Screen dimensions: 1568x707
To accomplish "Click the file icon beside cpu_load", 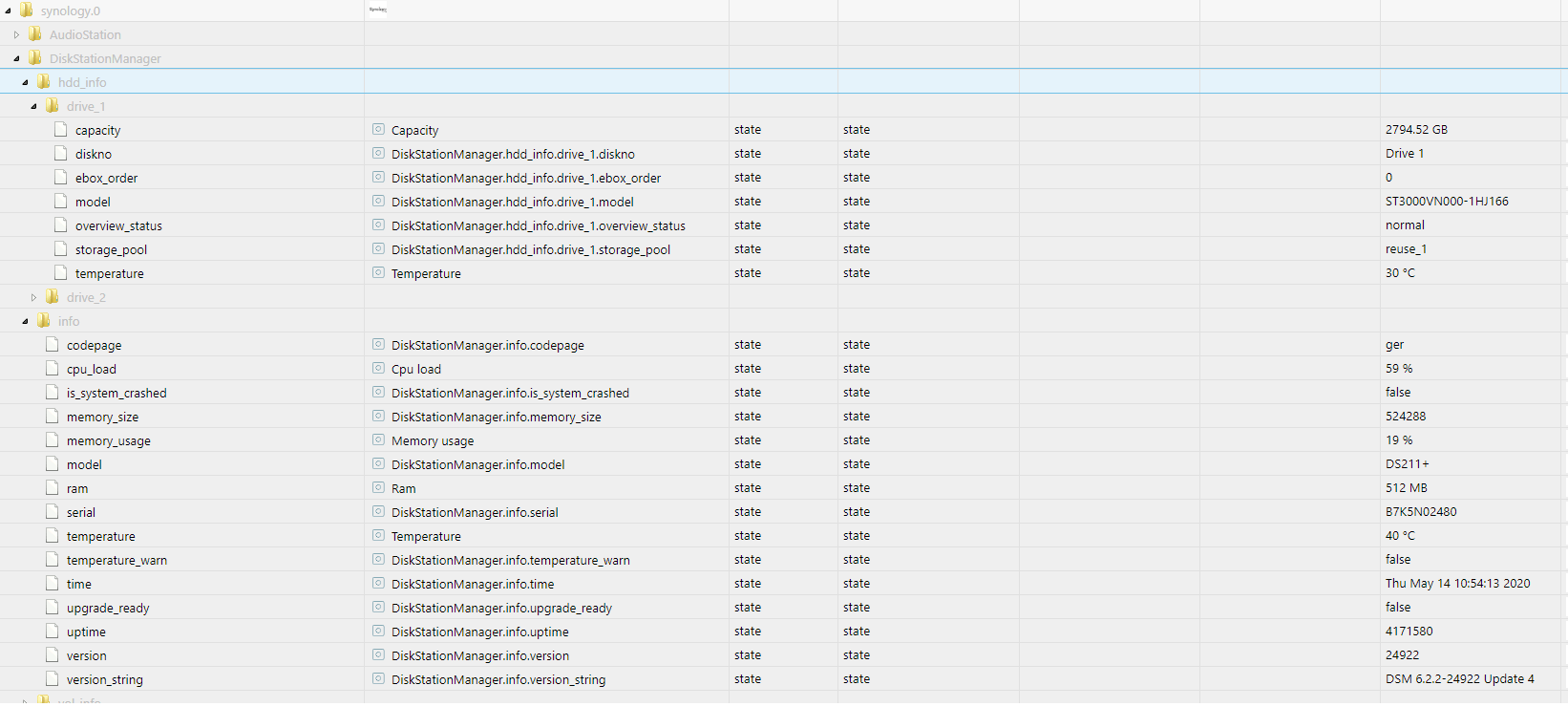I will pos(53,368).
